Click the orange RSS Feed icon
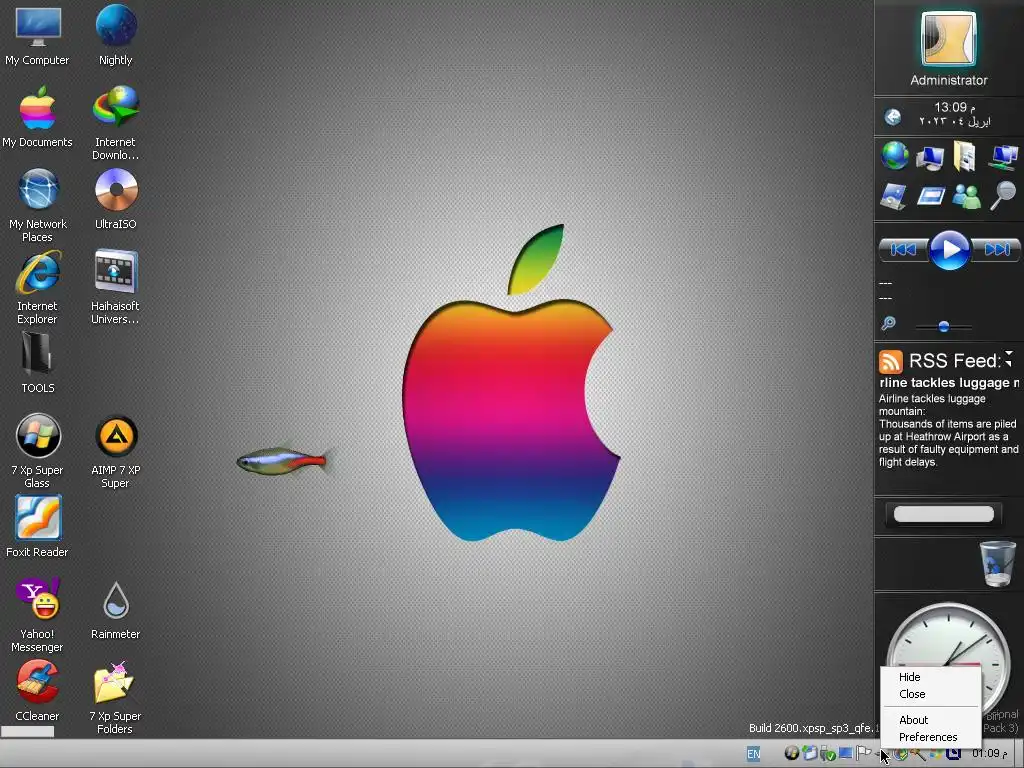Image resolution: width=1024 pixels, height=768 pixels. pyautogui.click(x=890, y=361)
